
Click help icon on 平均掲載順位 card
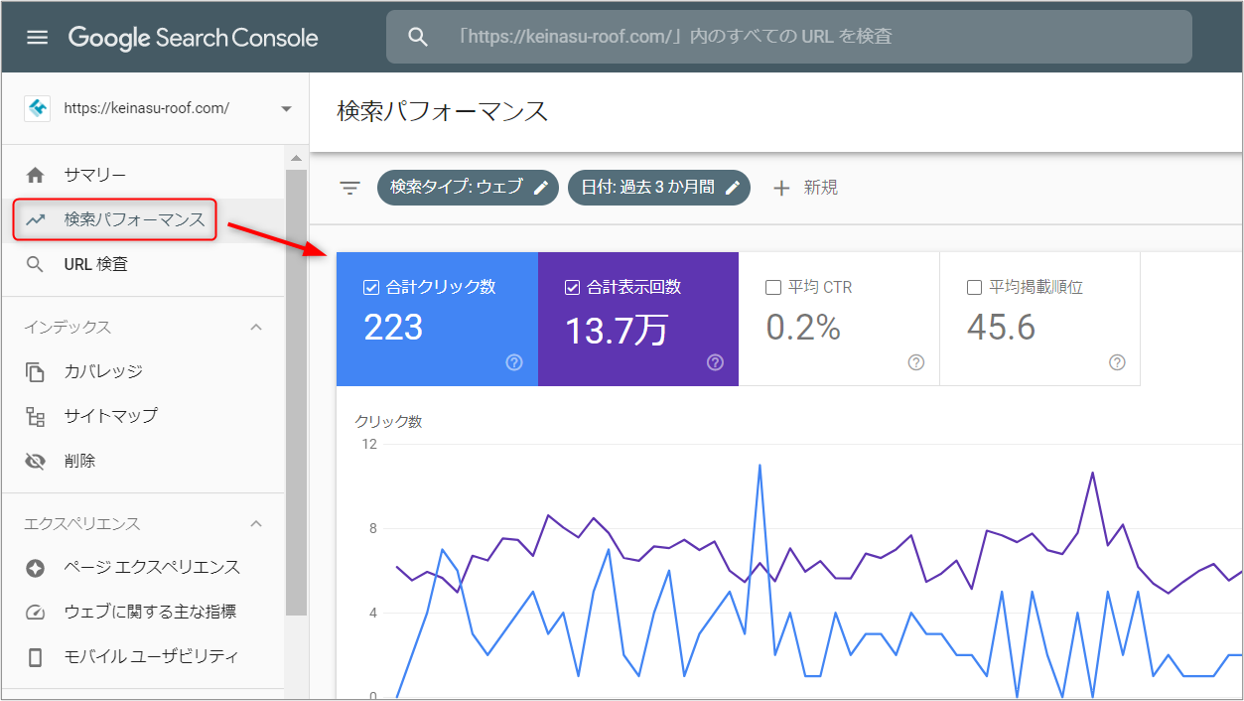[x=1117, y=363]
